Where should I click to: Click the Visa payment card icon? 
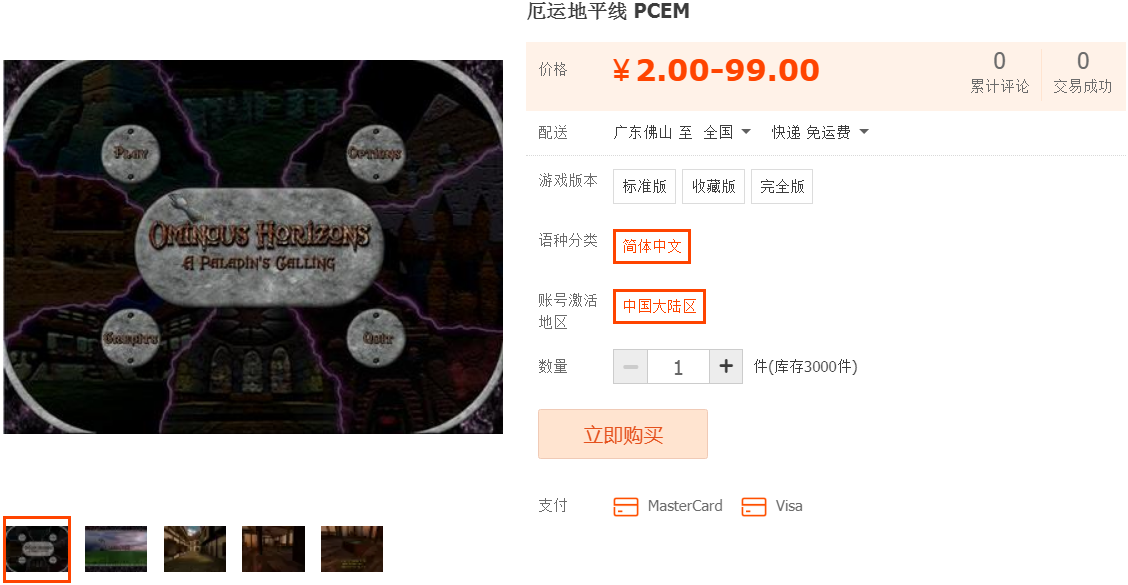coord(753,507)
